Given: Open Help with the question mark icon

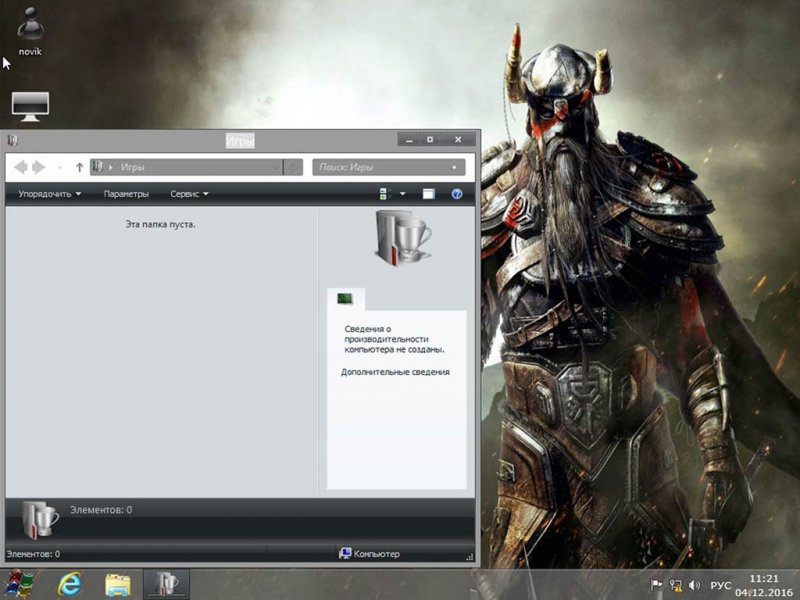Looking at the screenshot, I should coord(457,194).
